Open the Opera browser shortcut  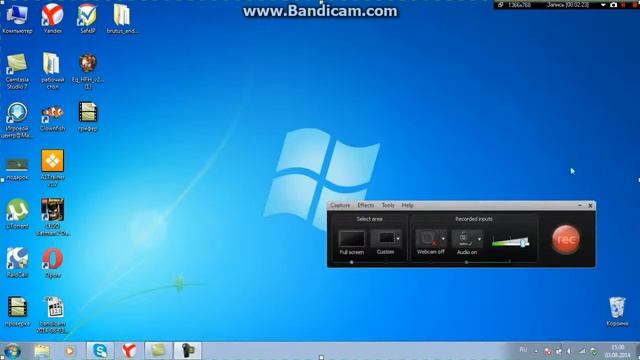pyautogui.click(x=52, y=263)
